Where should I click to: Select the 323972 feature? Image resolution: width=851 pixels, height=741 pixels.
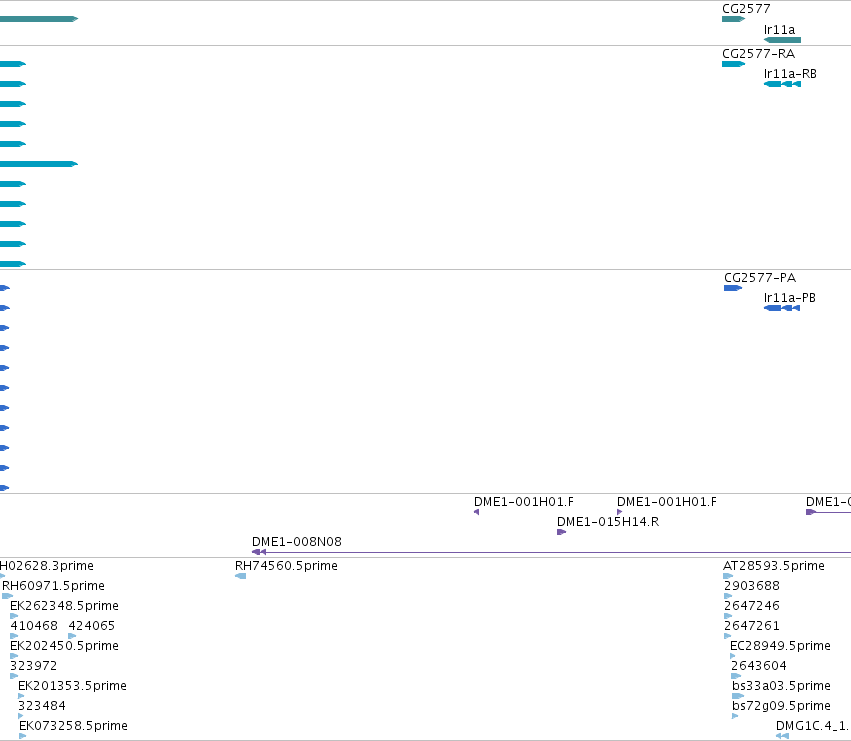pyautogui.click(x=14, y=676)
